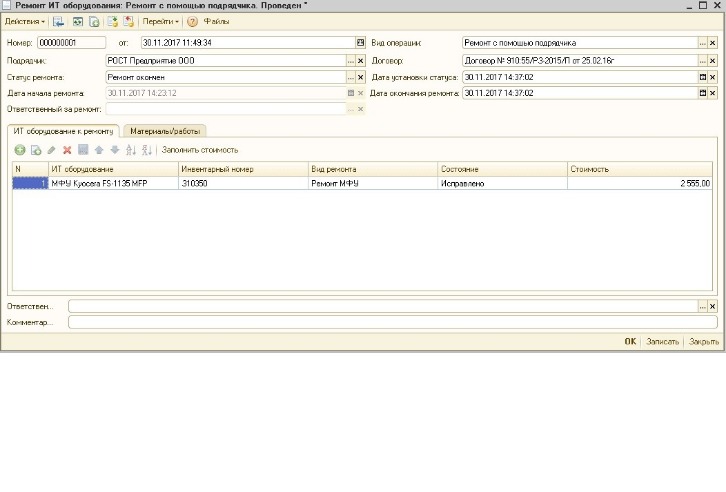Click the Стоимость column header
This screenshot has width=726, height=492.
click(640, 169)
